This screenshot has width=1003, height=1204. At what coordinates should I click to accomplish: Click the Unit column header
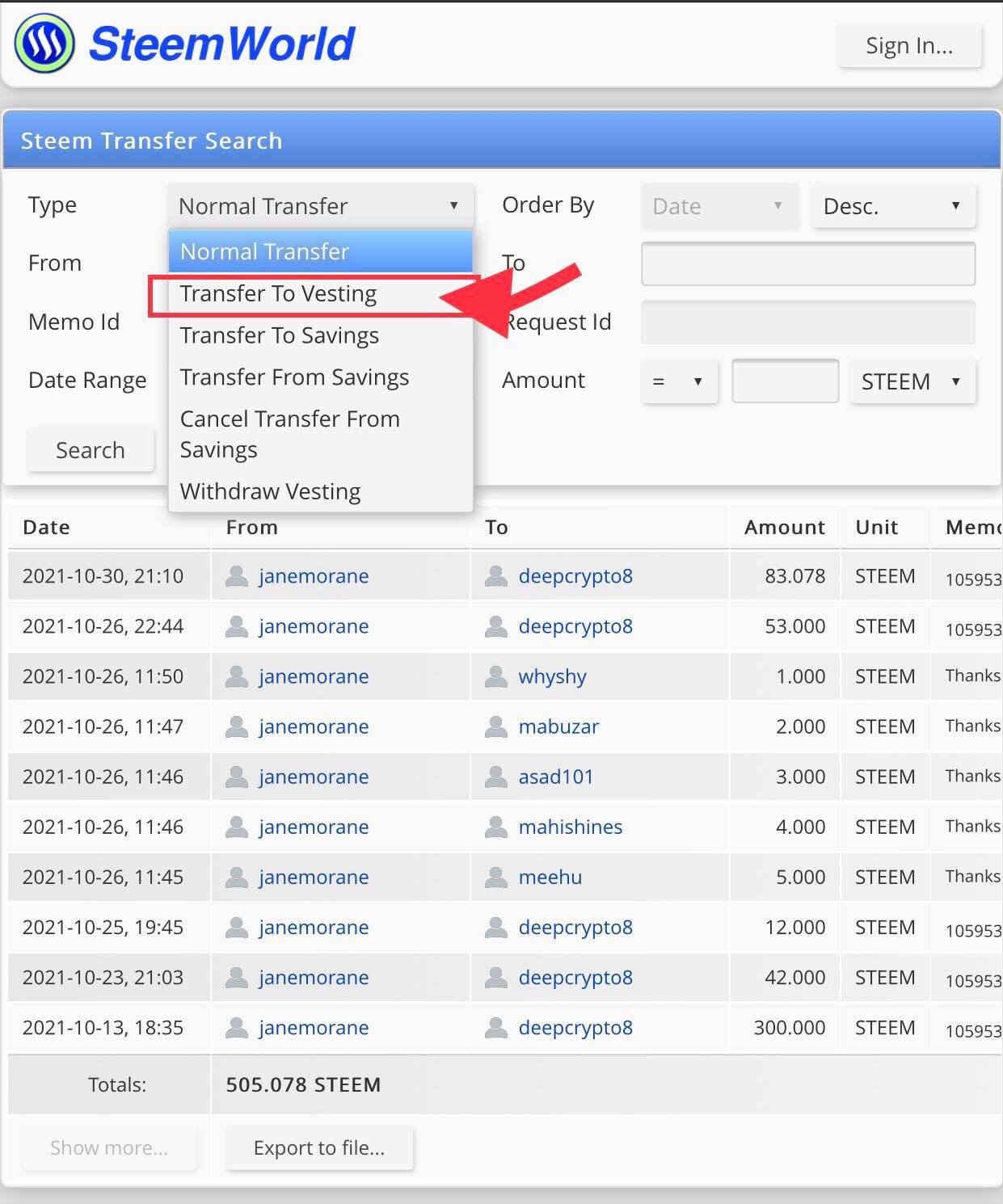877,528
